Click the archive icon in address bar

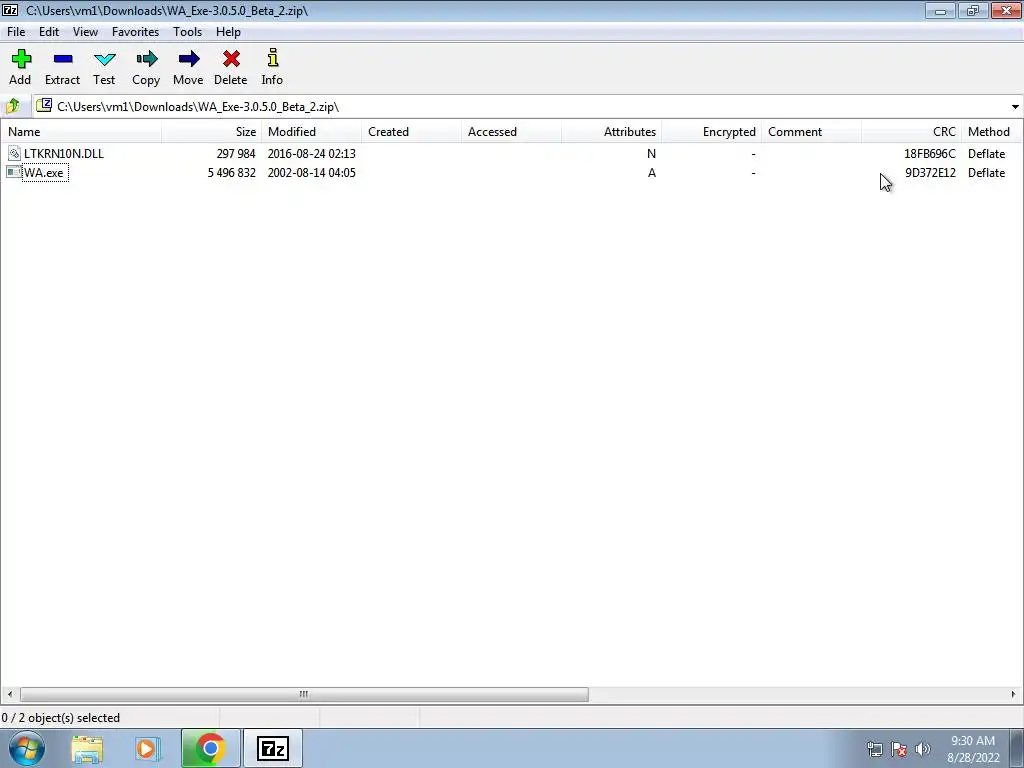pyautogui.click(x=44, y=106)
